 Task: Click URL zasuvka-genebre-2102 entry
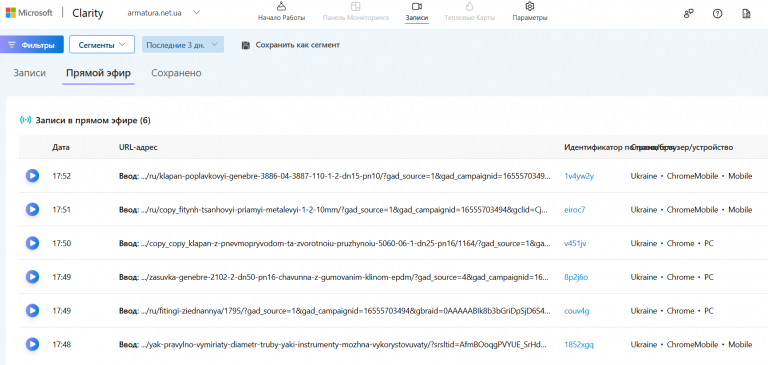point(334,277)
